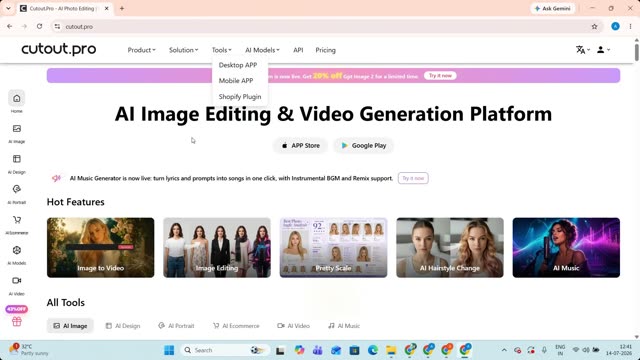The height and width of the screenshot is (360, 640).
Task: Switch to the AI Video tools tab
Action: click(293, 326)
